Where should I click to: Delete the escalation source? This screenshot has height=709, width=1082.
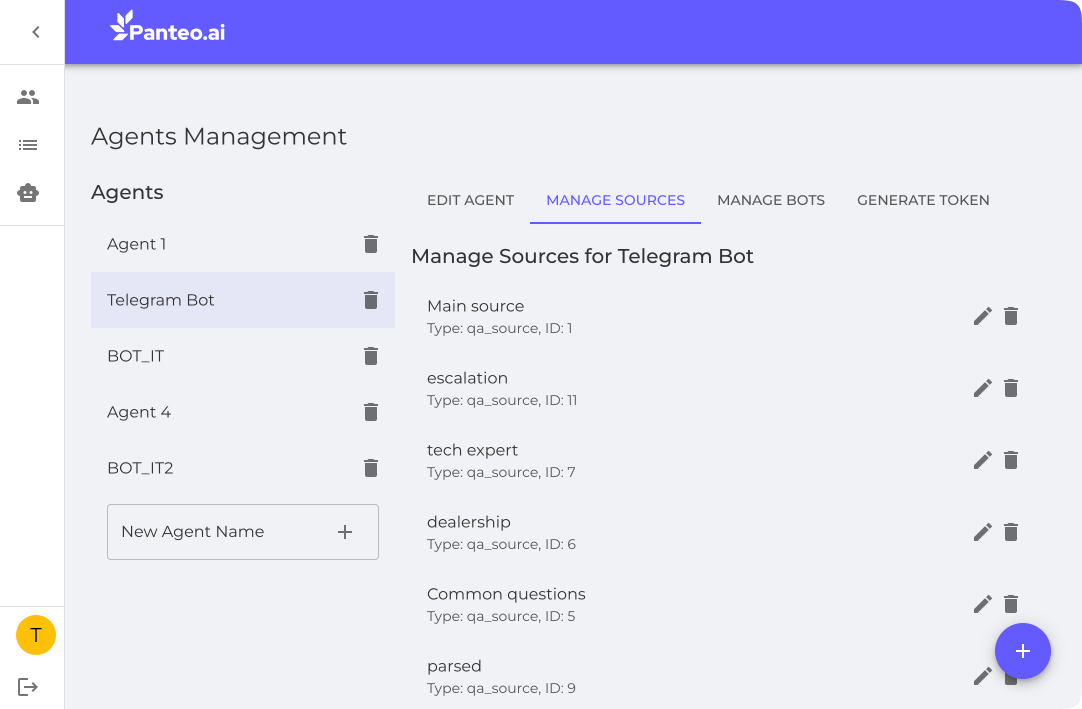point(1011,388)
